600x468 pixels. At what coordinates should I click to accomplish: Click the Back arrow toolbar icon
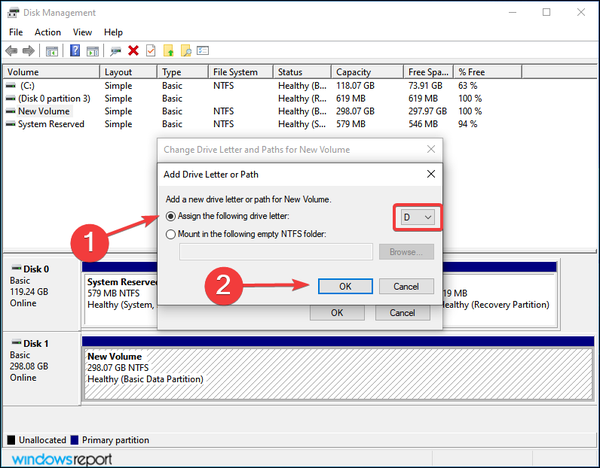[11, 51]
